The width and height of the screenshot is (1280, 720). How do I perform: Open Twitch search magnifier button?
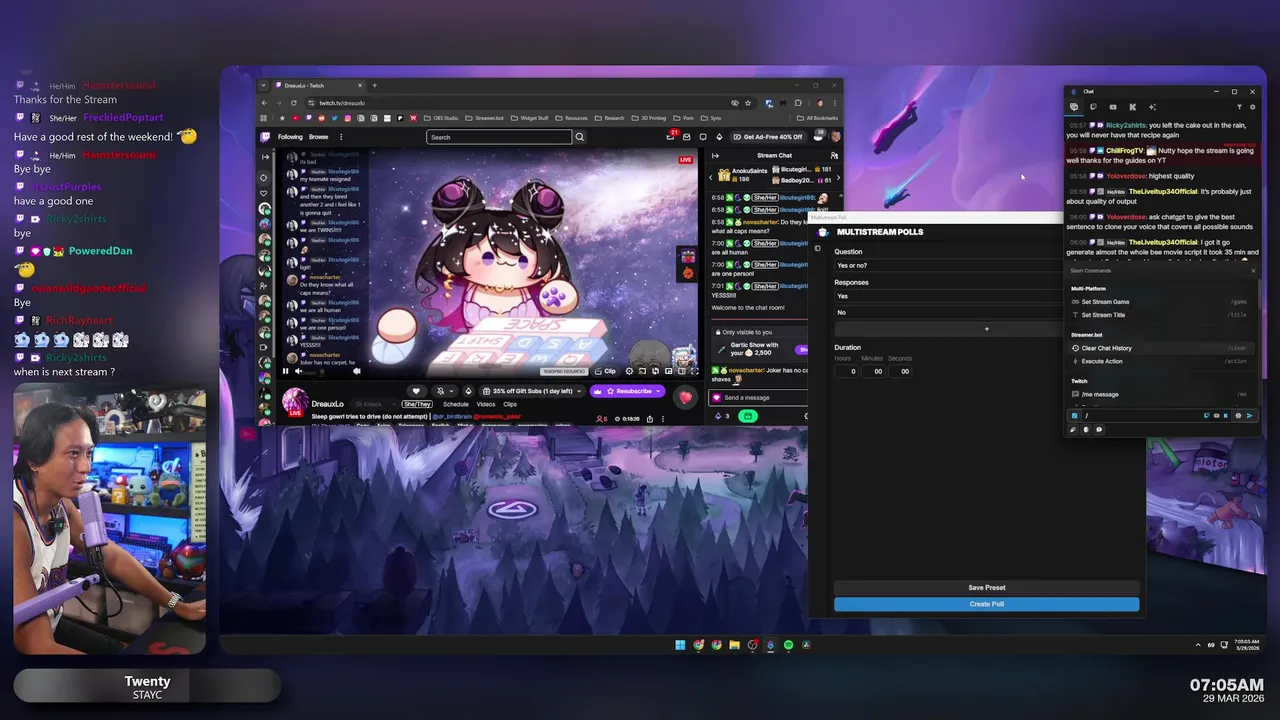(580, 137)
